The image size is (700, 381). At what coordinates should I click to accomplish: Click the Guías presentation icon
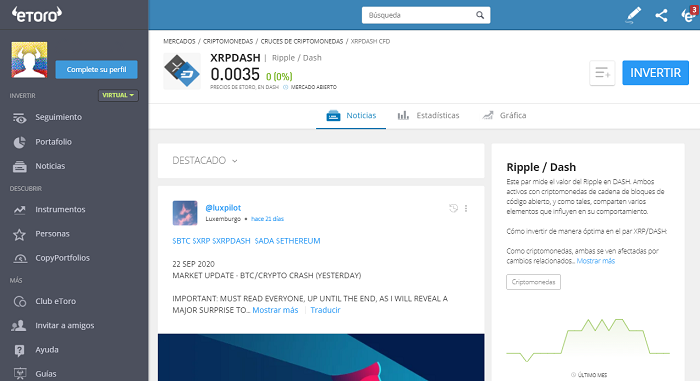[19, 373]
